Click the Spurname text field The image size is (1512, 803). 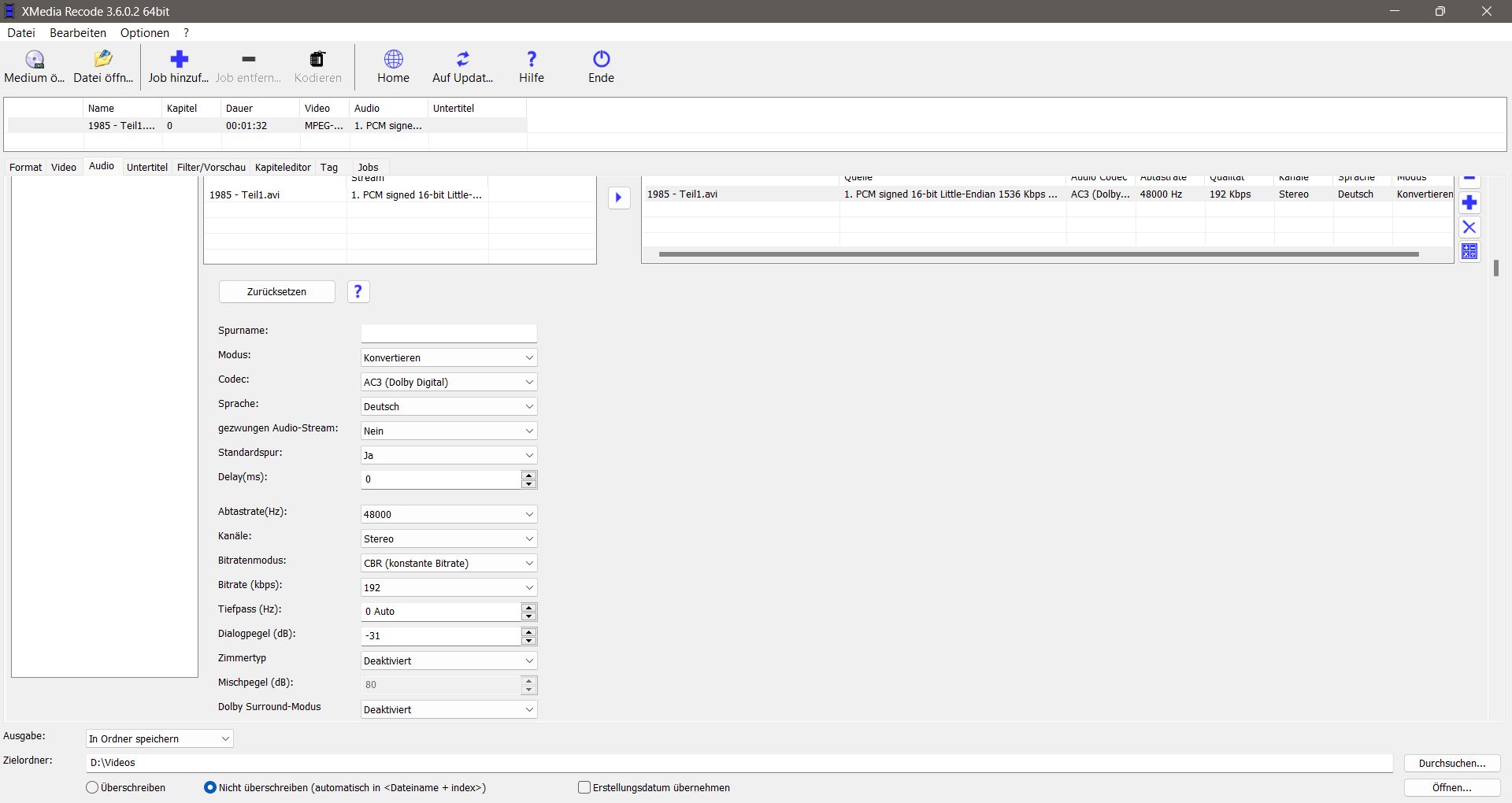(449, 333)
